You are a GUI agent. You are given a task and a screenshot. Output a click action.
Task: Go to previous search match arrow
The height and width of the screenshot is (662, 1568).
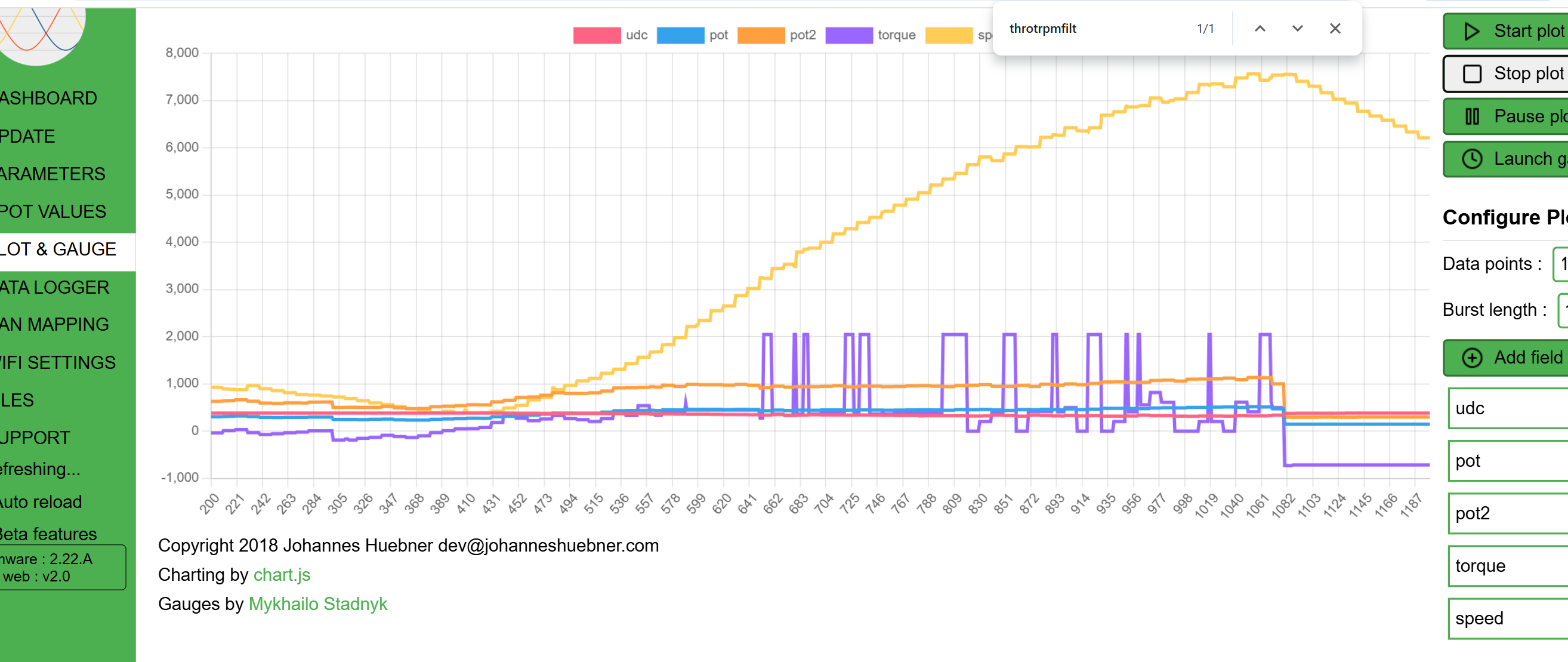pyautogui.click(x=1260, y=29)
